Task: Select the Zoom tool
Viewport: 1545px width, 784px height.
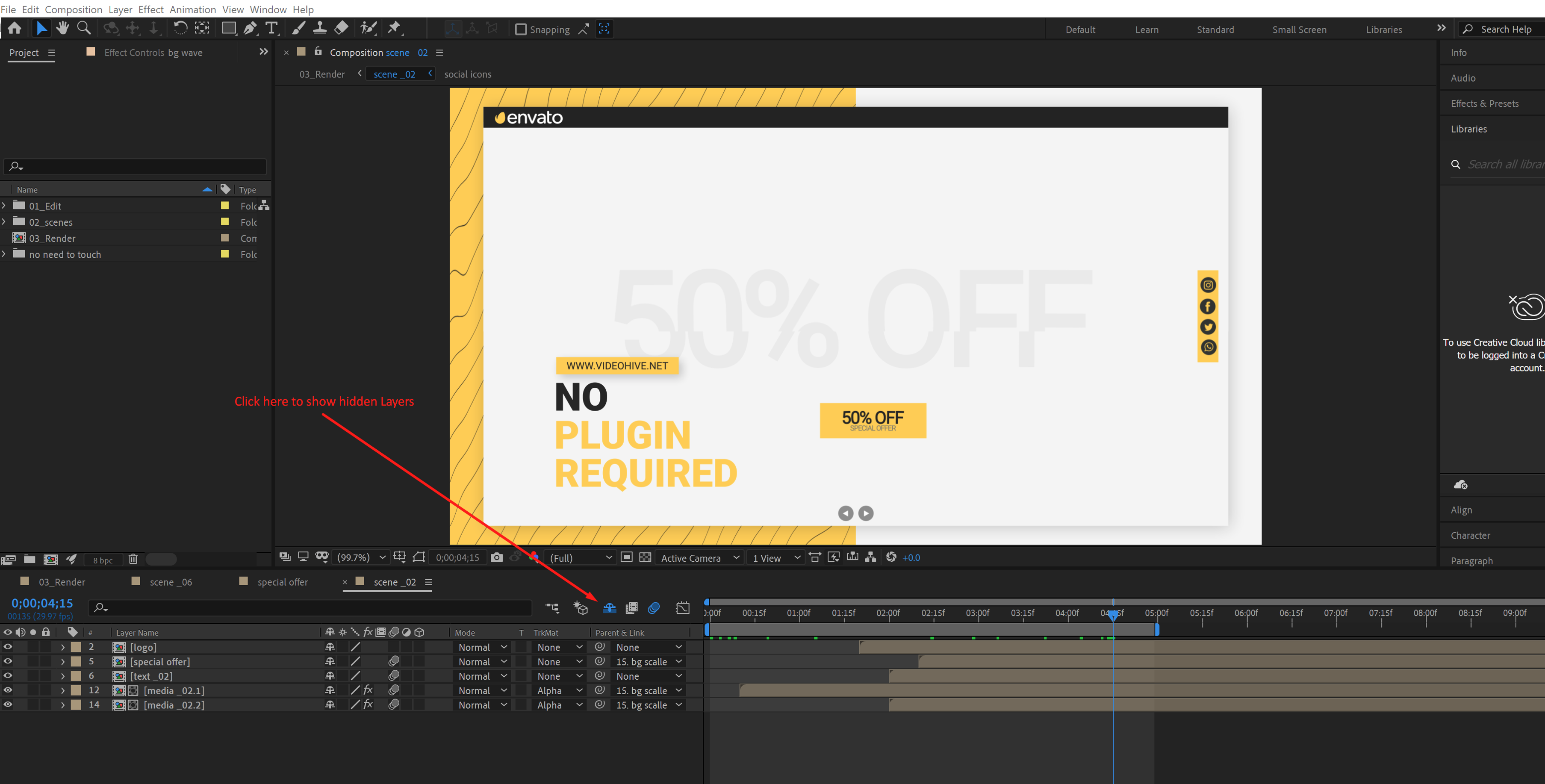Action: point(84,28)
